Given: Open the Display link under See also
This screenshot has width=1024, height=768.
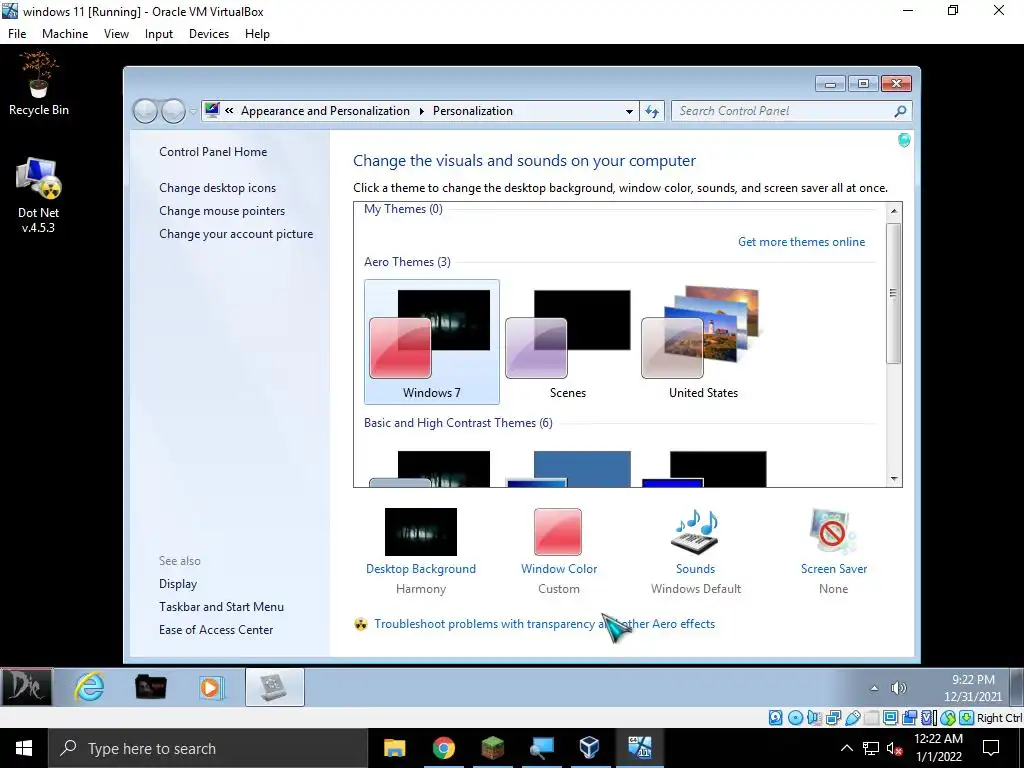Looking at the screenshot, I should 178,584.
